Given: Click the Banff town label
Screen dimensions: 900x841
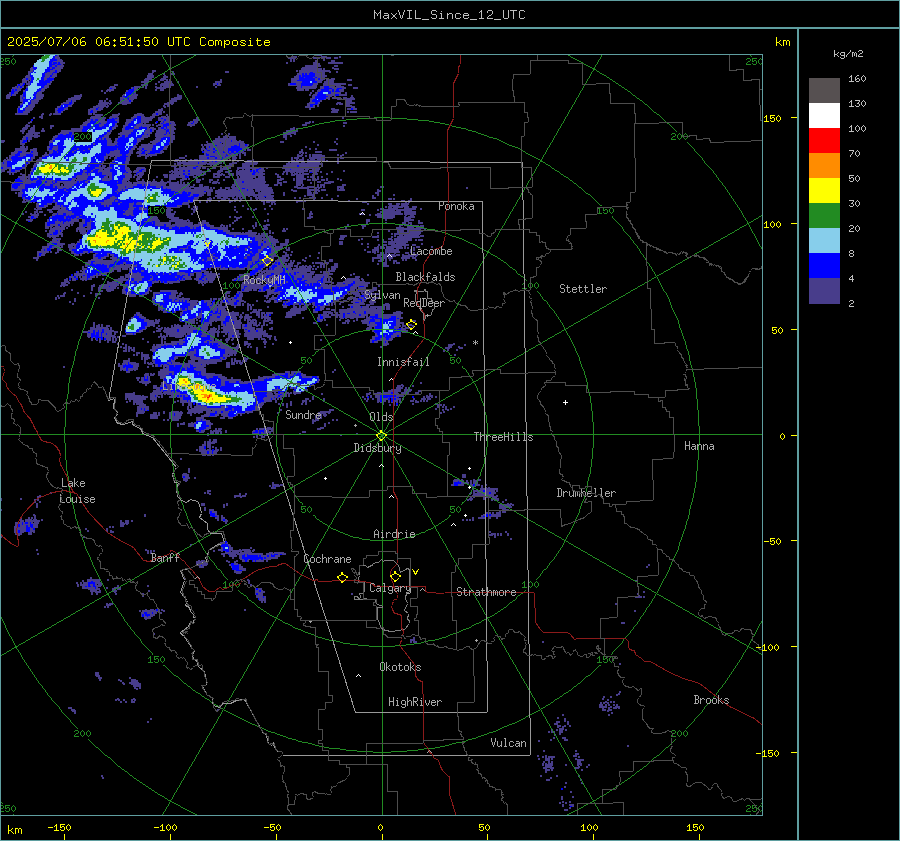Looking at the screenshot, I should point(165,558).
